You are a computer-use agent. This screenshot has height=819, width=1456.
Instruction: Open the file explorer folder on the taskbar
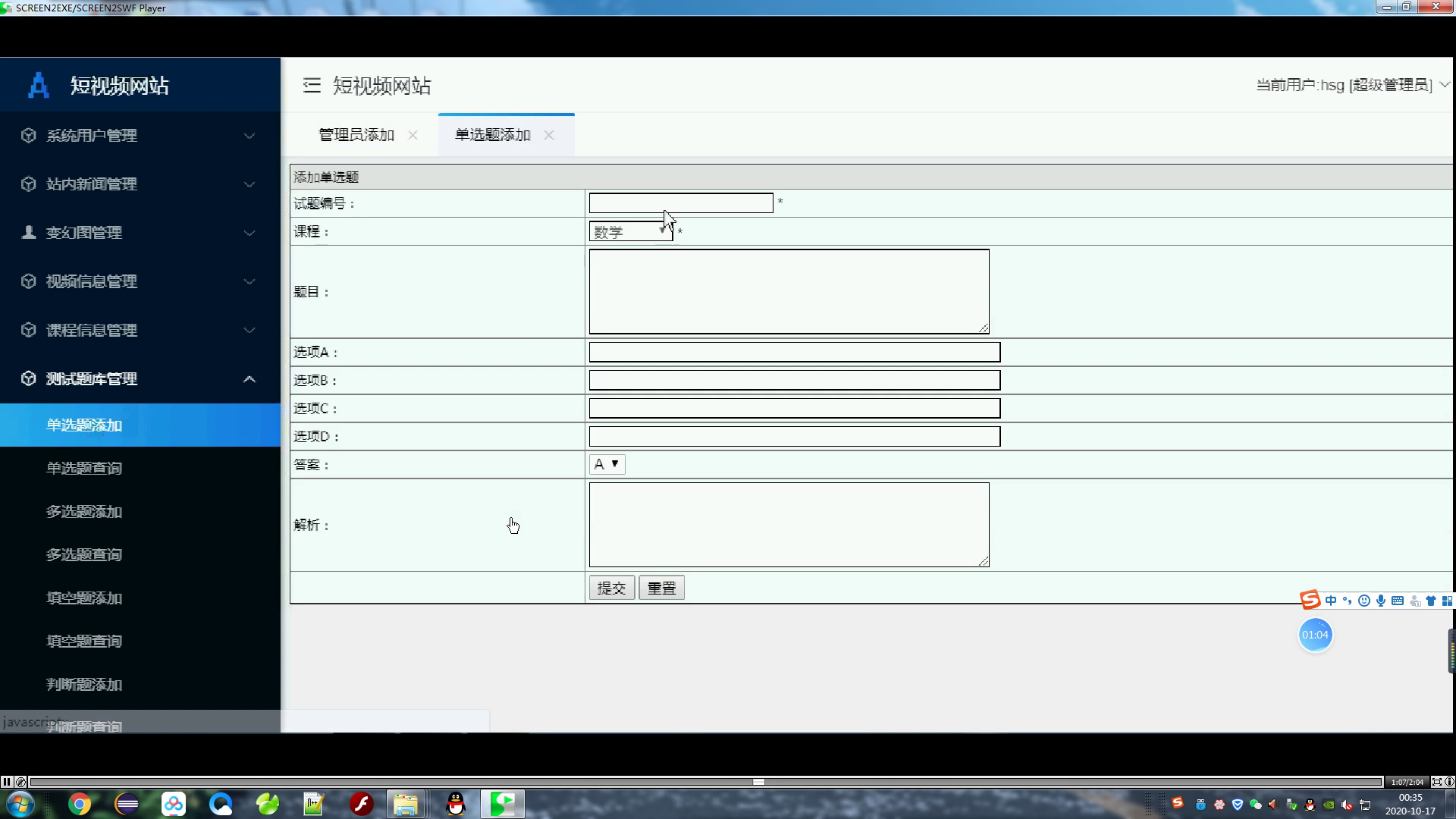[406, 804]
